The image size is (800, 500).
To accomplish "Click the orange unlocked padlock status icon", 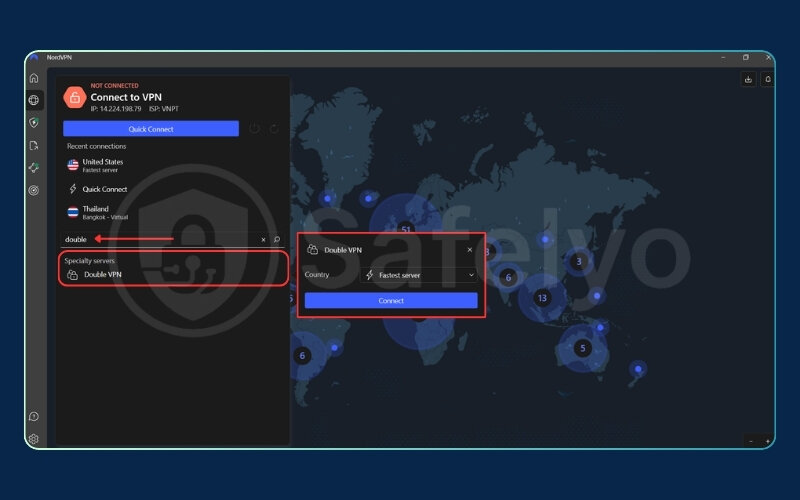I will click(x=74, y=97).
